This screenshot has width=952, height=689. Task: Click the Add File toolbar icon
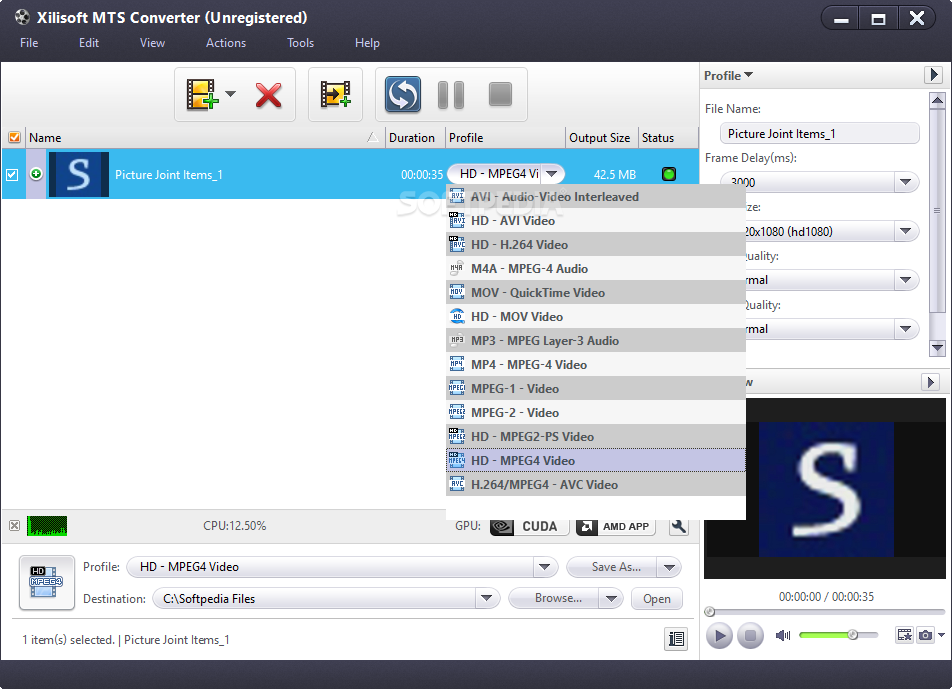202,95
